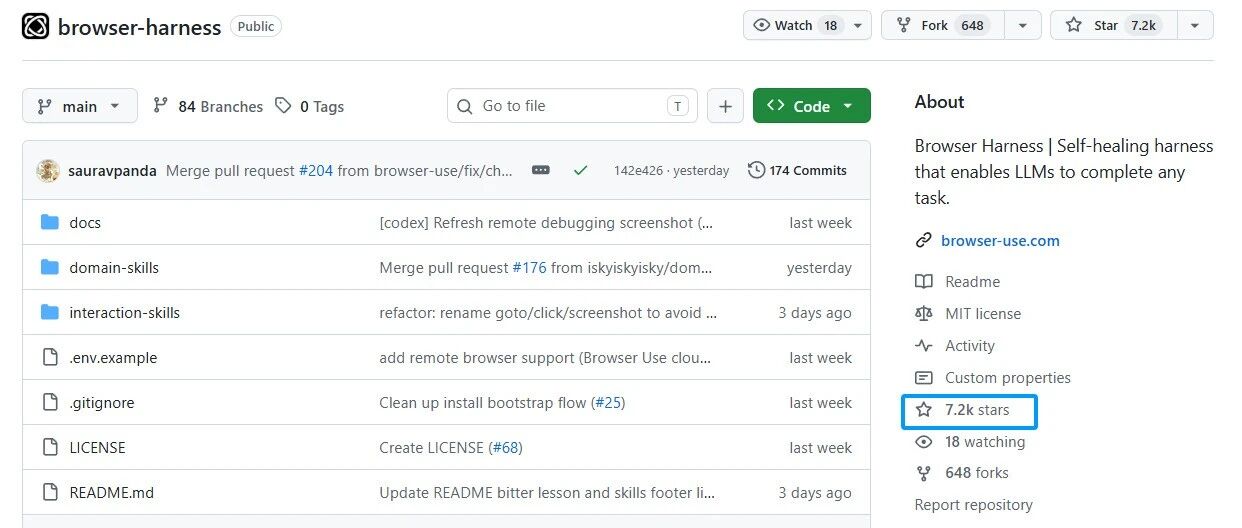Viewport: 1242px width, 528px height.
Task: Open the Code dropdown button
Action: click(811, 106)
